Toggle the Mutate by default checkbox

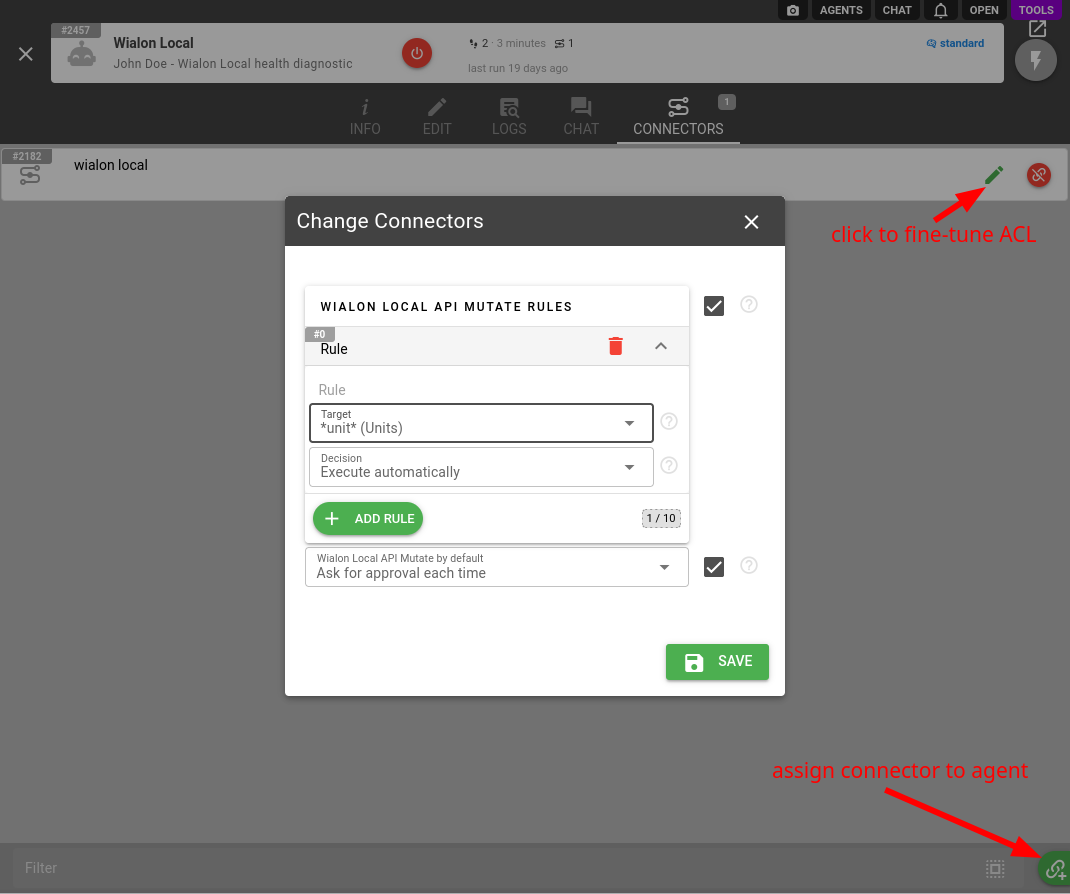714,567
